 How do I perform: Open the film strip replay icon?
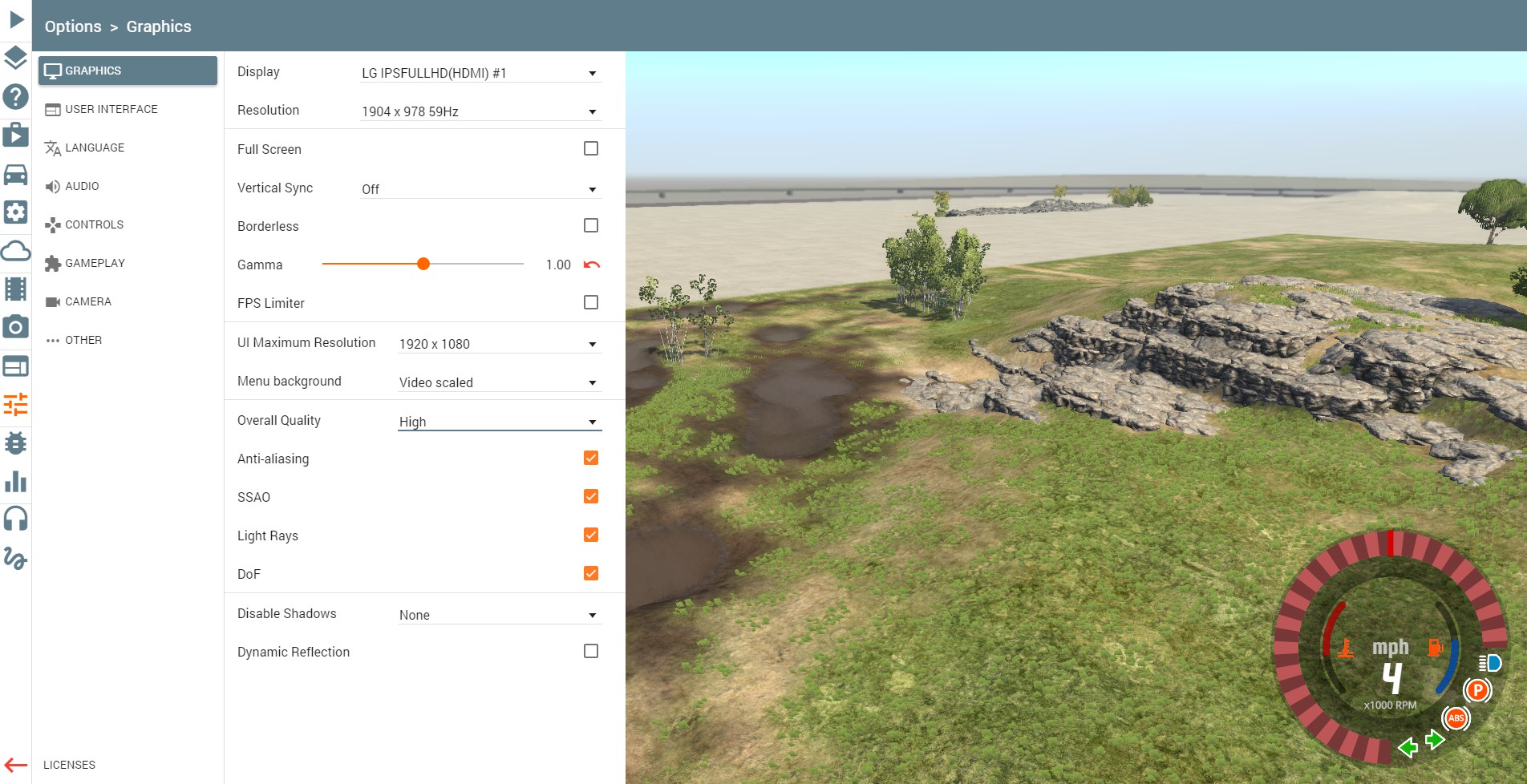16,289
